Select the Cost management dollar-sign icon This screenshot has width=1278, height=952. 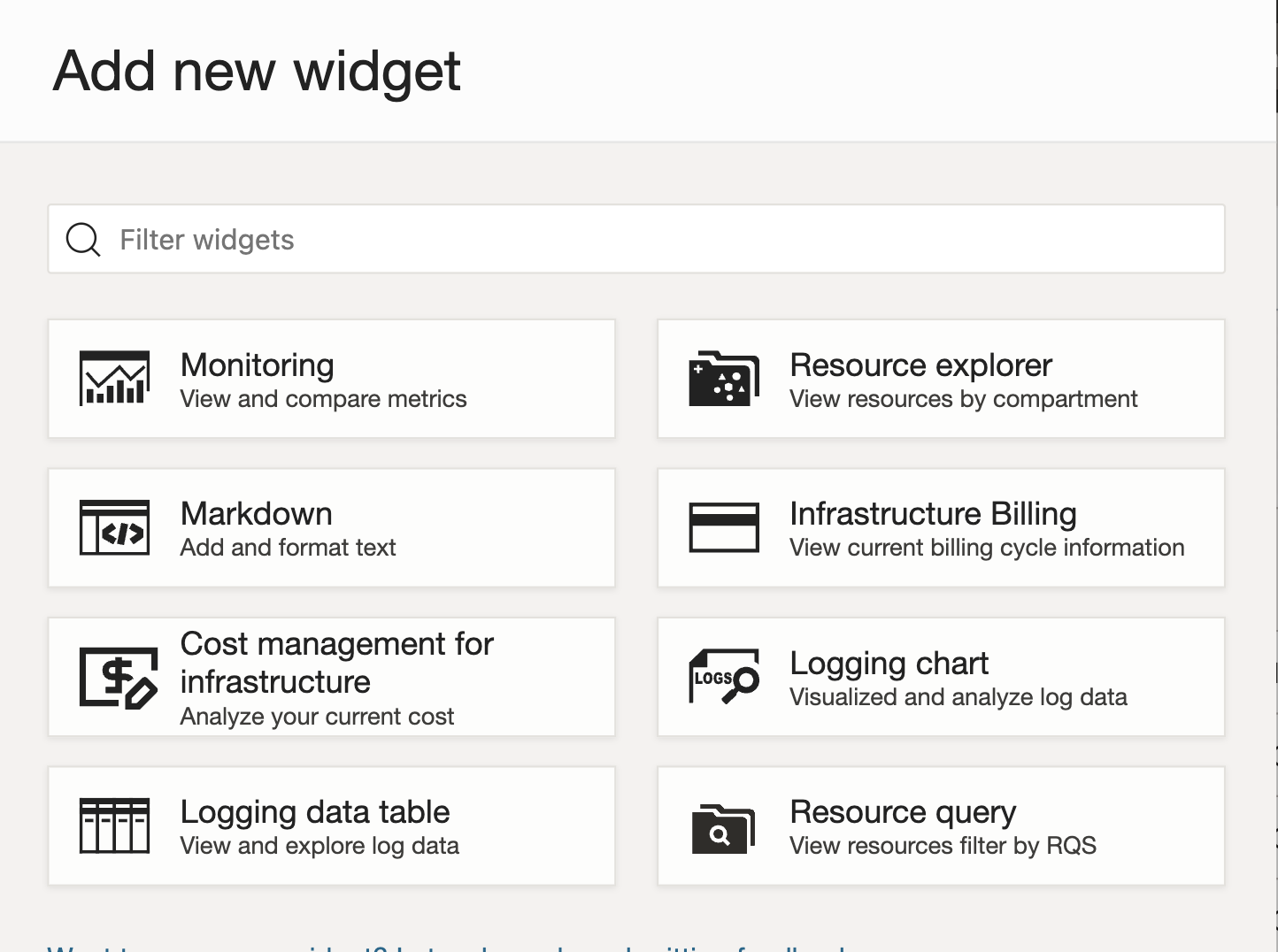coord(119,677)
